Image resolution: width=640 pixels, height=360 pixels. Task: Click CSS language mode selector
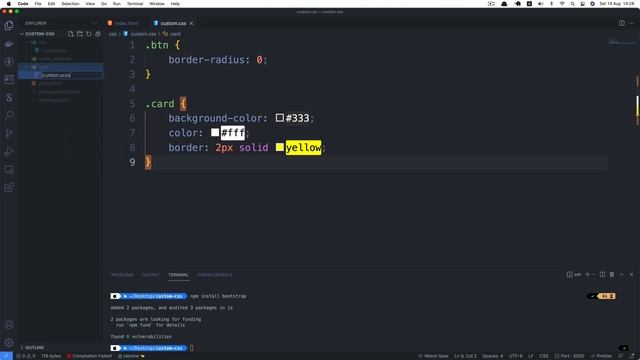pyautogui.click(x=544, y=356)
